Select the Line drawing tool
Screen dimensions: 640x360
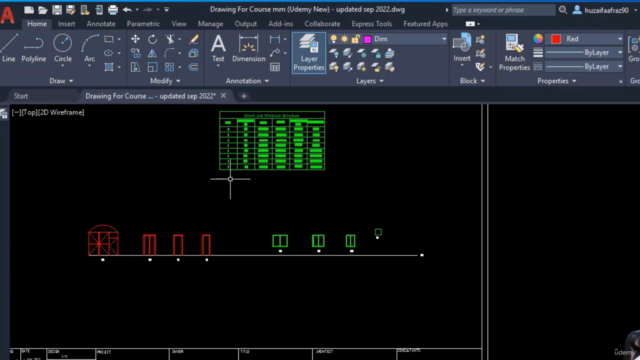pos(9,48)
